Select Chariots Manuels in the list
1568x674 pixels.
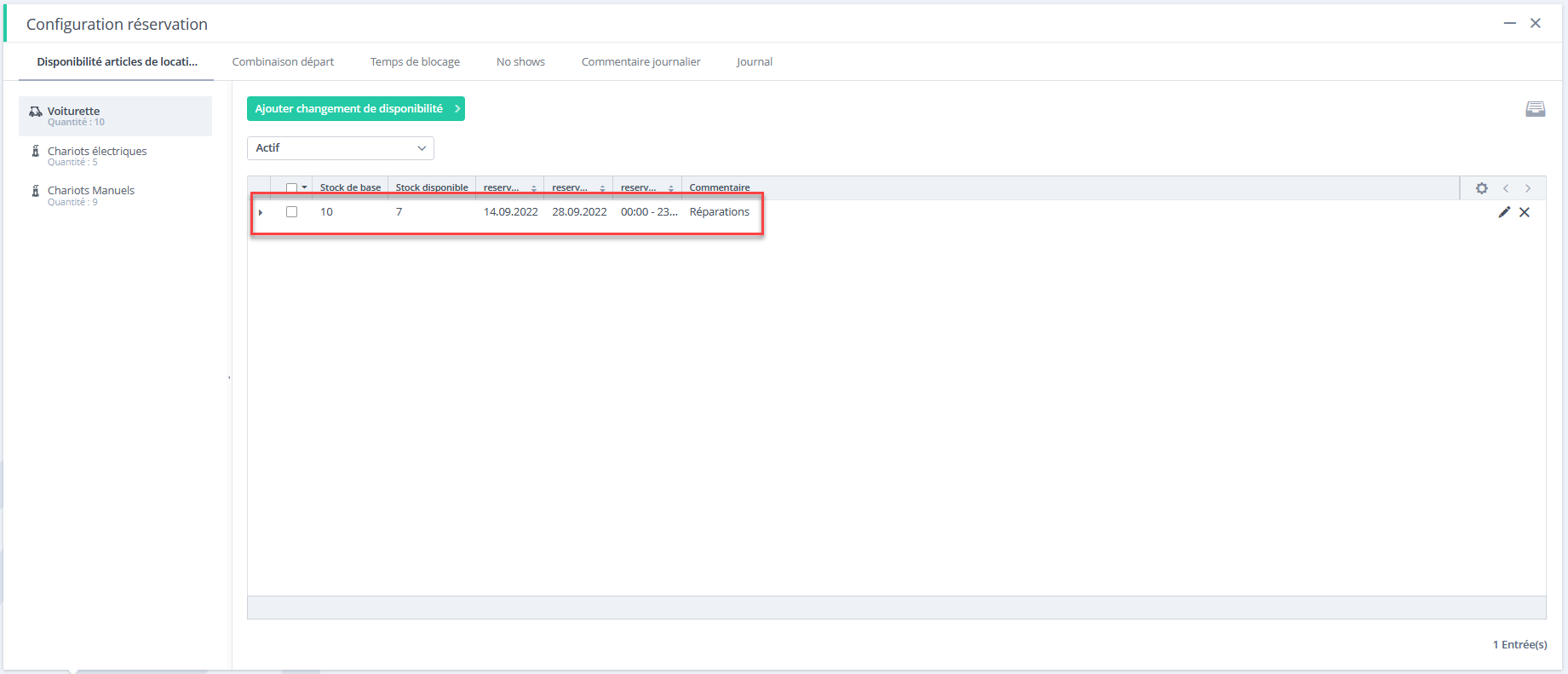[x=116, y=195]
